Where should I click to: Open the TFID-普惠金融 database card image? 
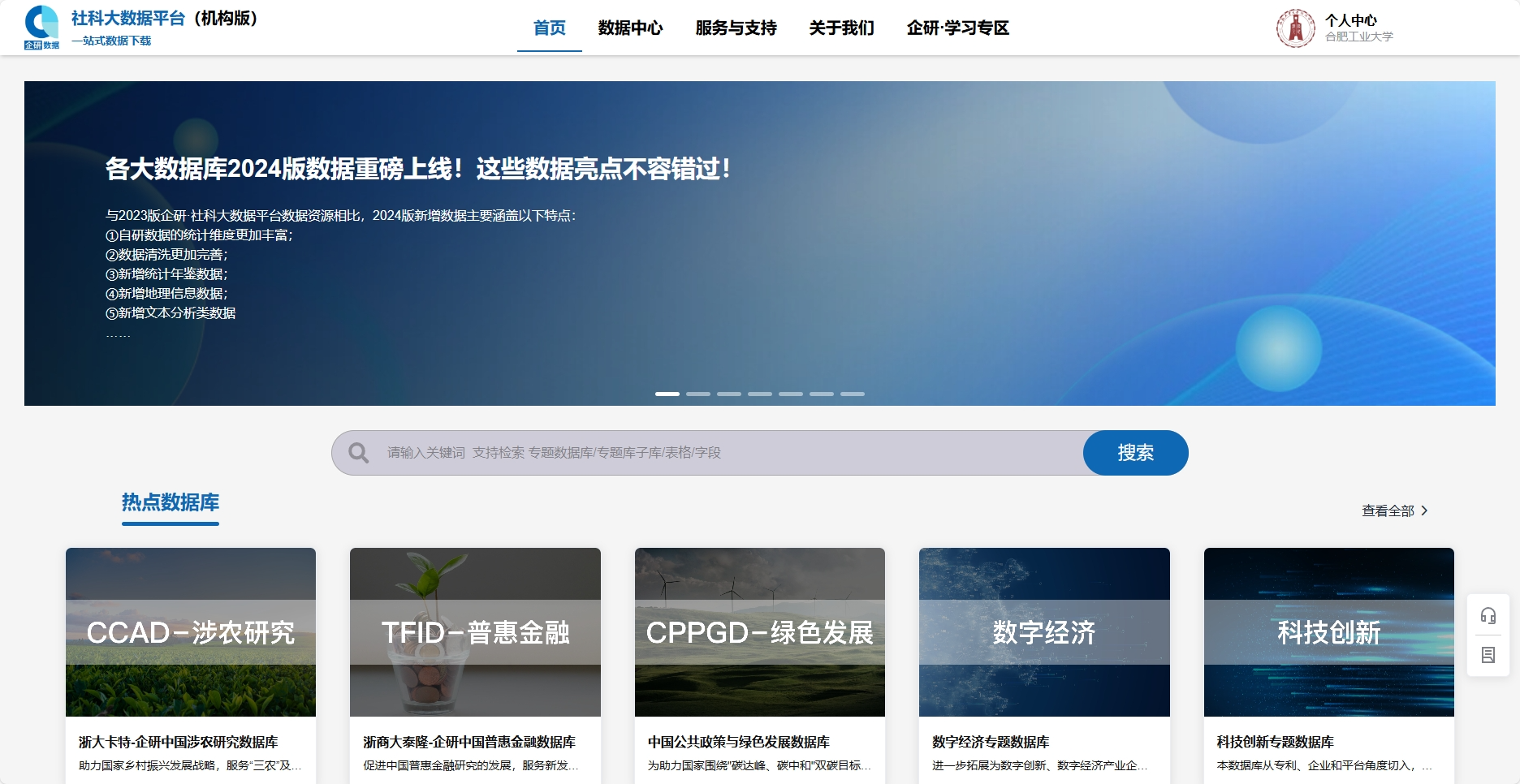[475, 631]
